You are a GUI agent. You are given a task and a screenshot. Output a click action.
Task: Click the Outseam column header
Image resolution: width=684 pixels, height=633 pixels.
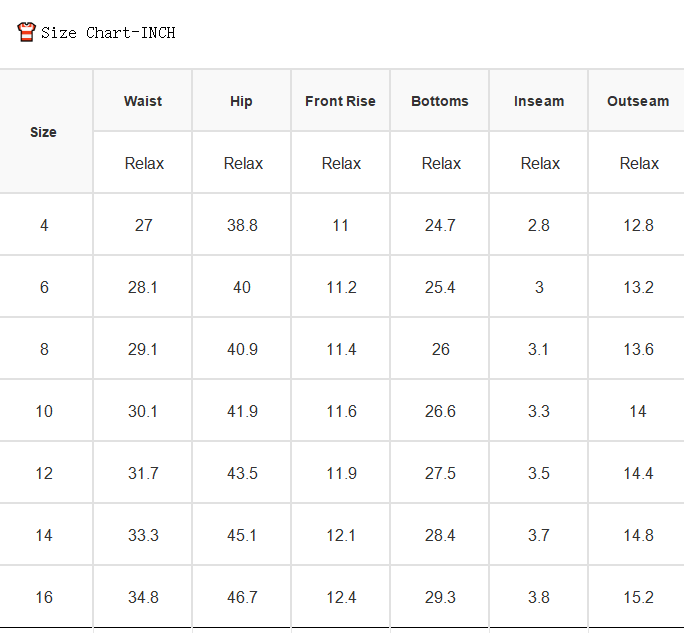point(638,101)
